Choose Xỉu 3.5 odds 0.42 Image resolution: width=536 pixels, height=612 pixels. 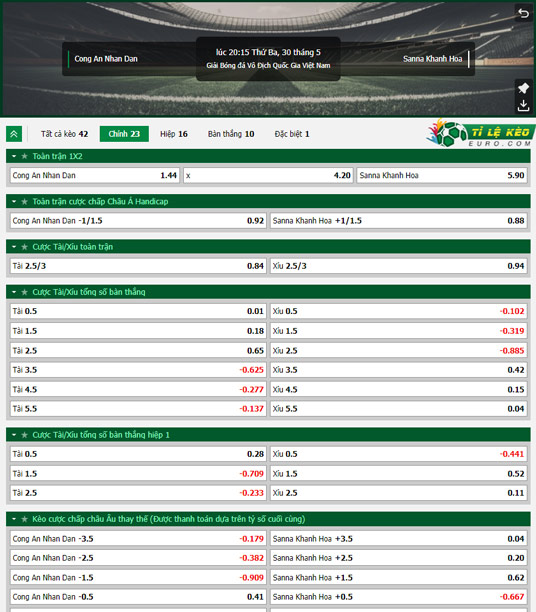(x=399, y=370)
